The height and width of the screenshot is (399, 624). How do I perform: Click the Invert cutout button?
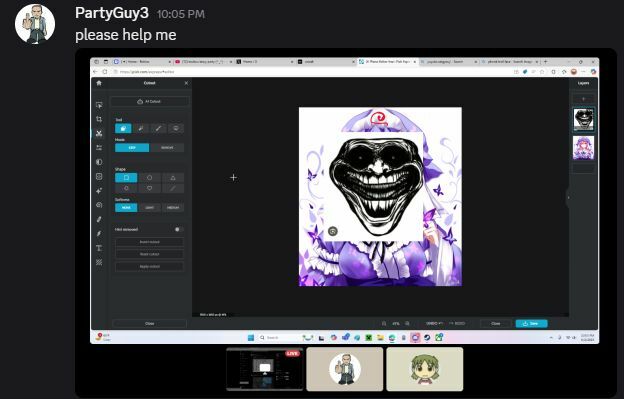[x=150, y=242]
